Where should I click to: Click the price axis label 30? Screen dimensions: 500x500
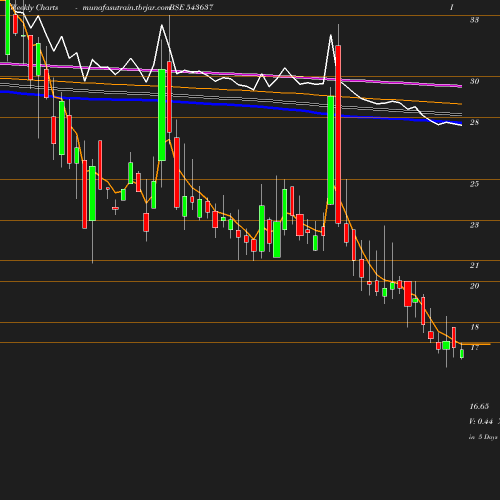[474, 81]
